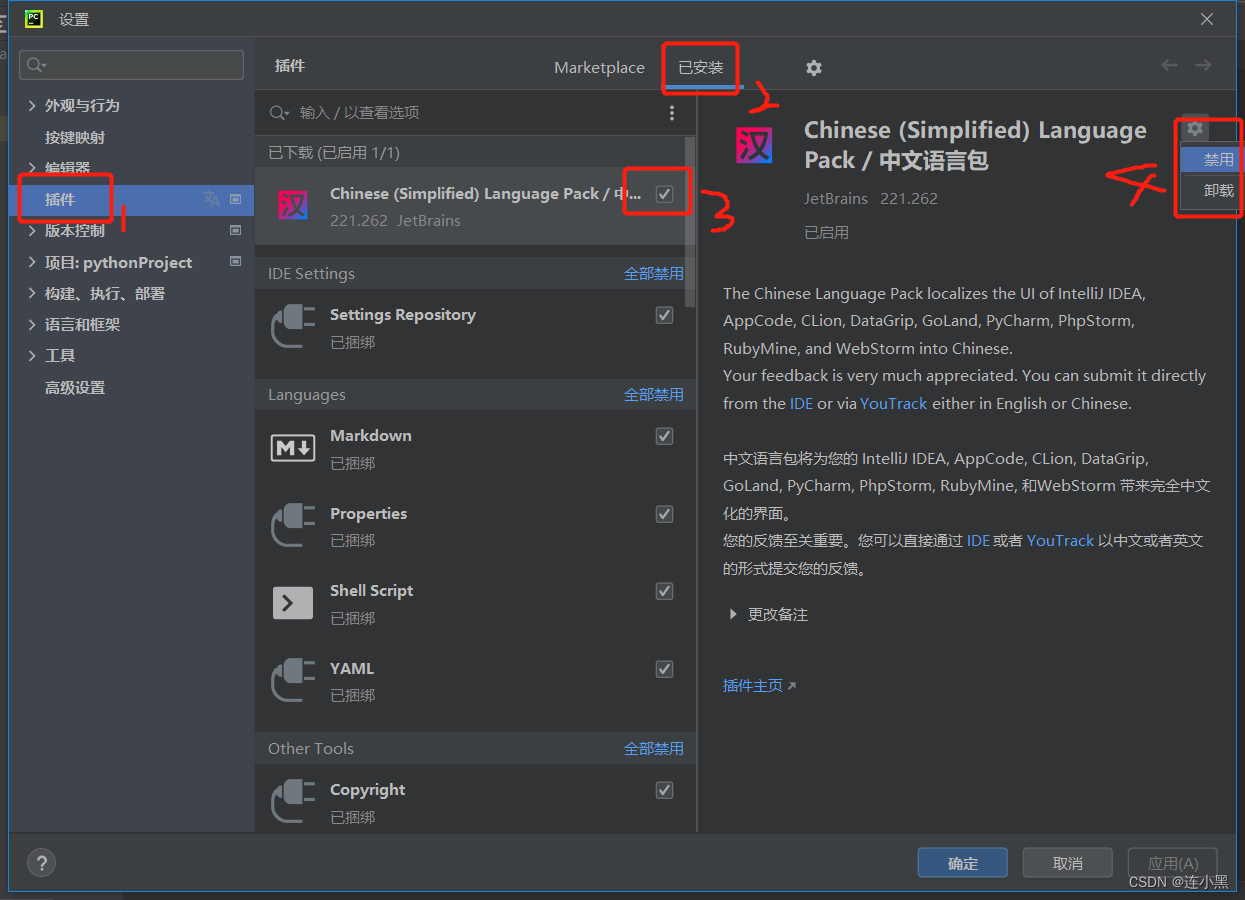Click the back arrow in plugin header
This screenshot has width=1245, height=900.
point(1169,65)
